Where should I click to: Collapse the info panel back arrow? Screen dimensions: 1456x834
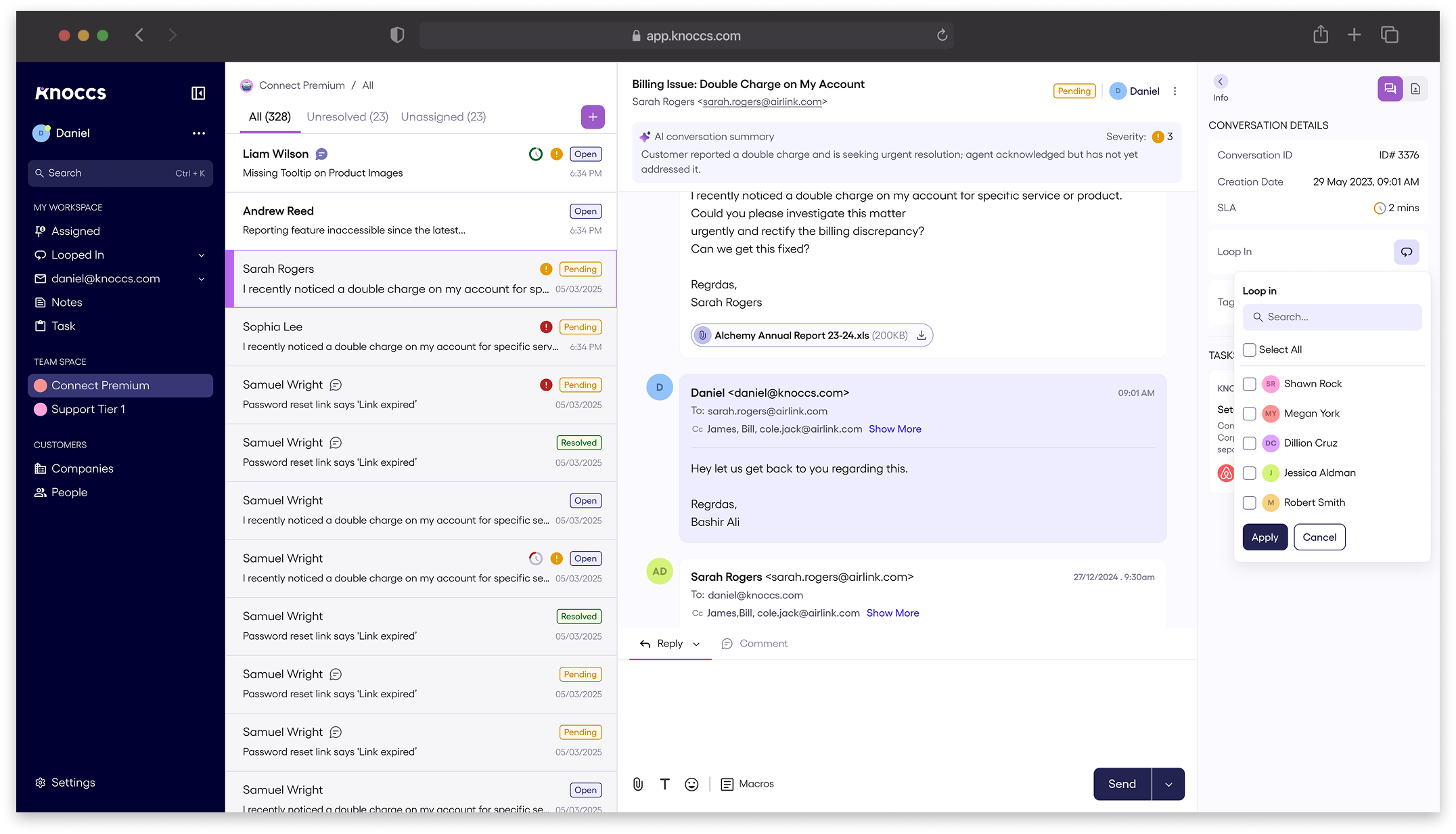(1220, 81)
